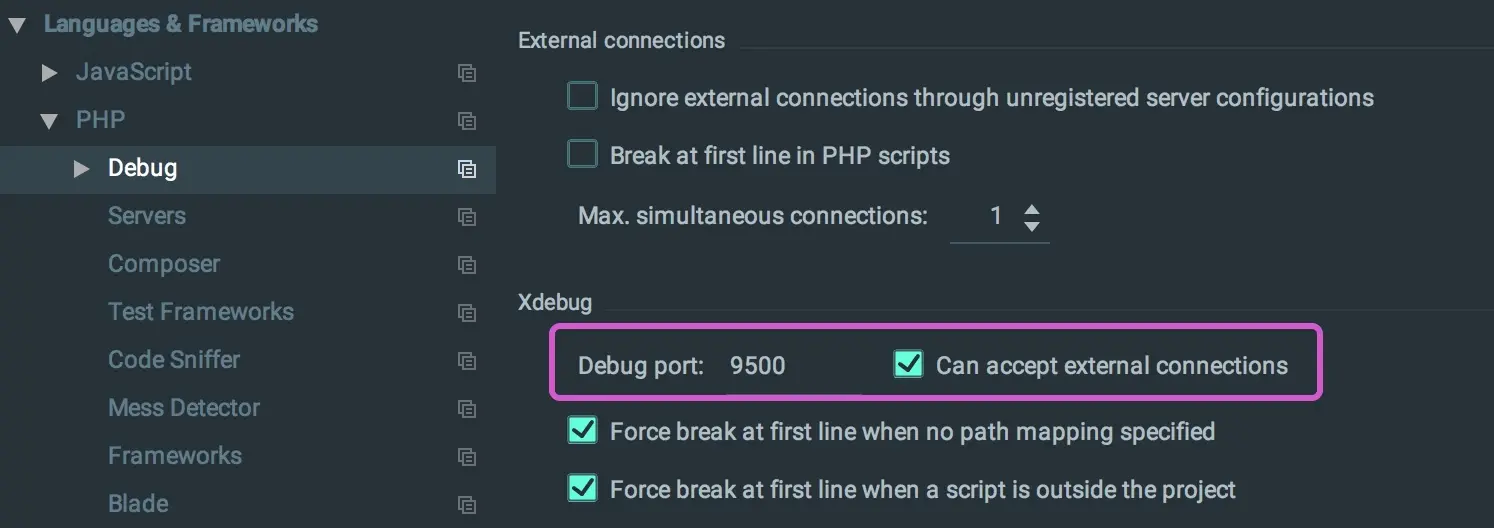Viewport: 1494px width, 528px height.
Task: Click project-level icon beside PHP
Action: coord(467,121)
